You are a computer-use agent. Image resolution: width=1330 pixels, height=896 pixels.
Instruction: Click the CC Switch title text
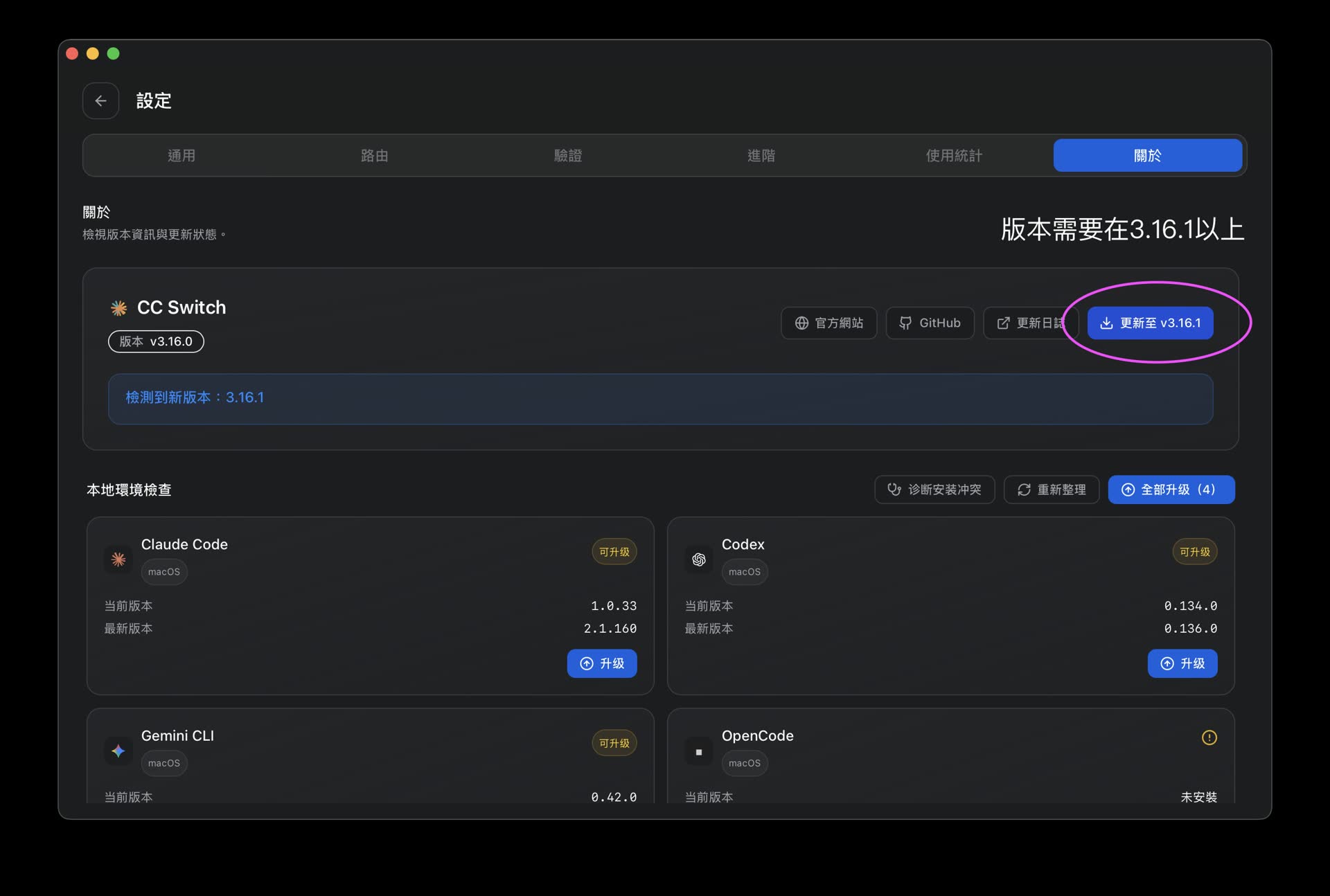(x=181, y=307)
